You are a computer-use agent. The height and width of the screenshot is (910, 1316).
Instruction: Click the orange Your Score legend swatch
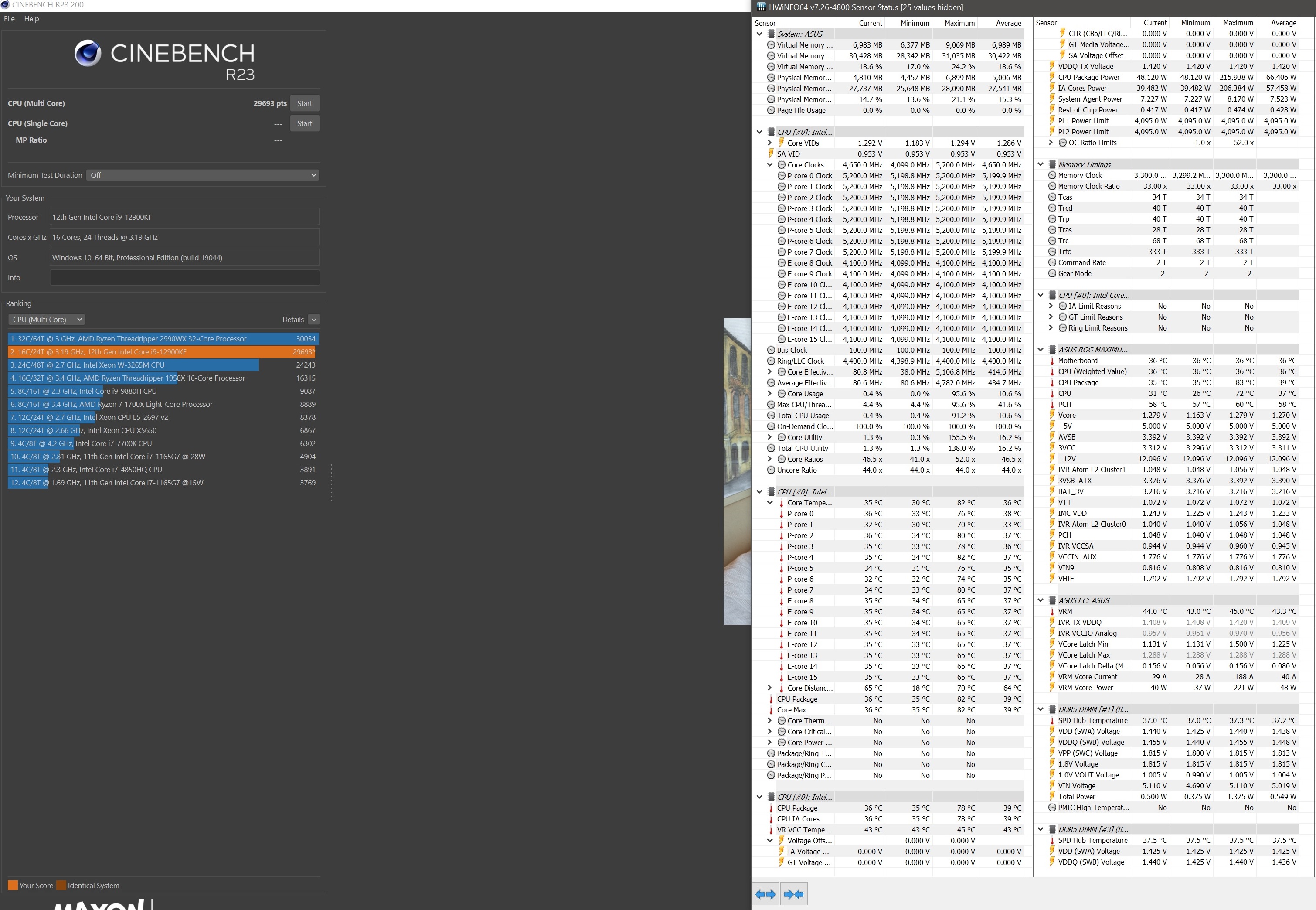point(13,885)
